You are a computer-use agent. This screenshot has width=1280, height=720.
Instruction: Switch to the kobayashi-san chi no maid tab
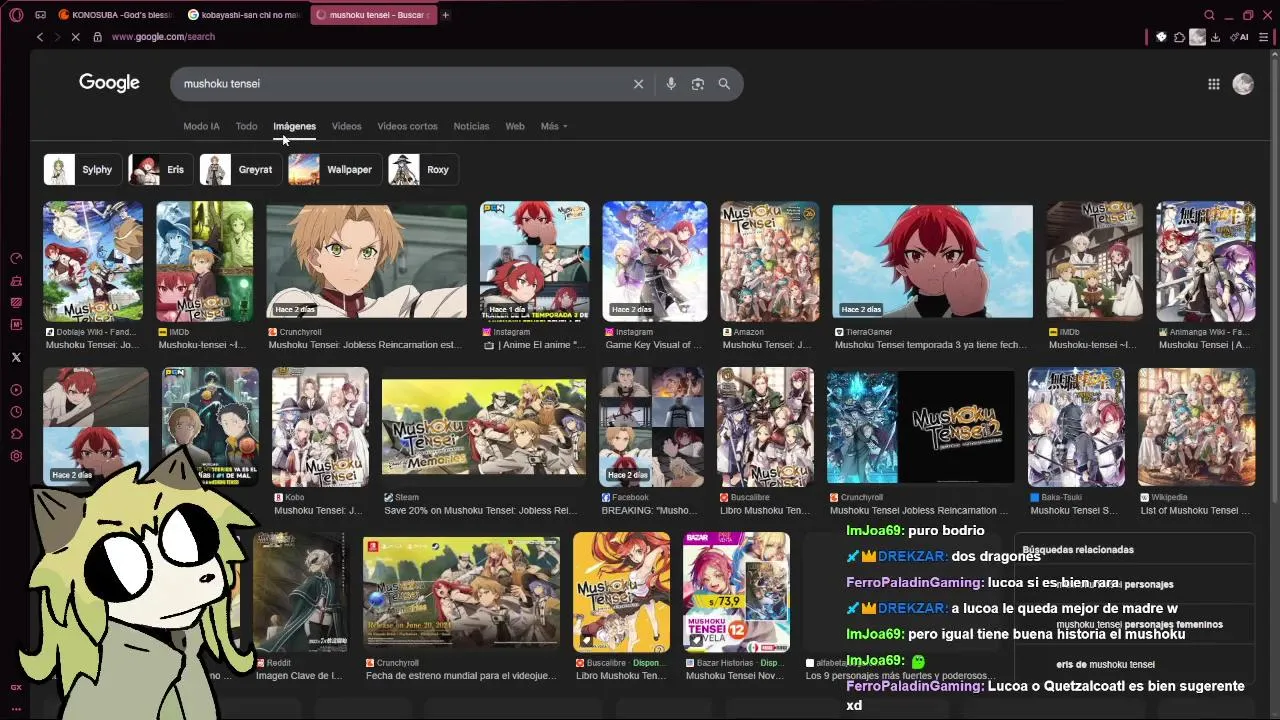pyautogui.click(x=244, y=15)
